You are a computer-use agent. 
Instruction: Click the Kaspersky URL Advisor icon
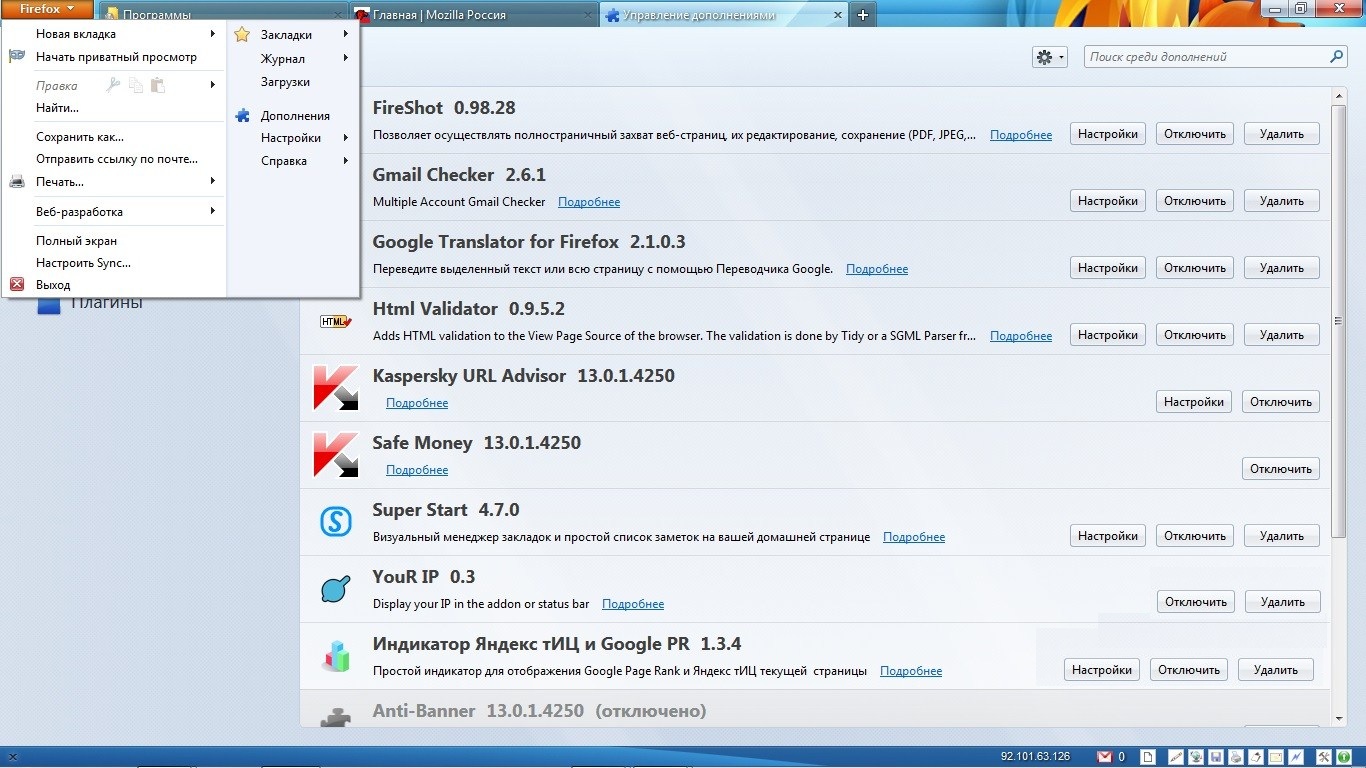[x=335, y=388]
